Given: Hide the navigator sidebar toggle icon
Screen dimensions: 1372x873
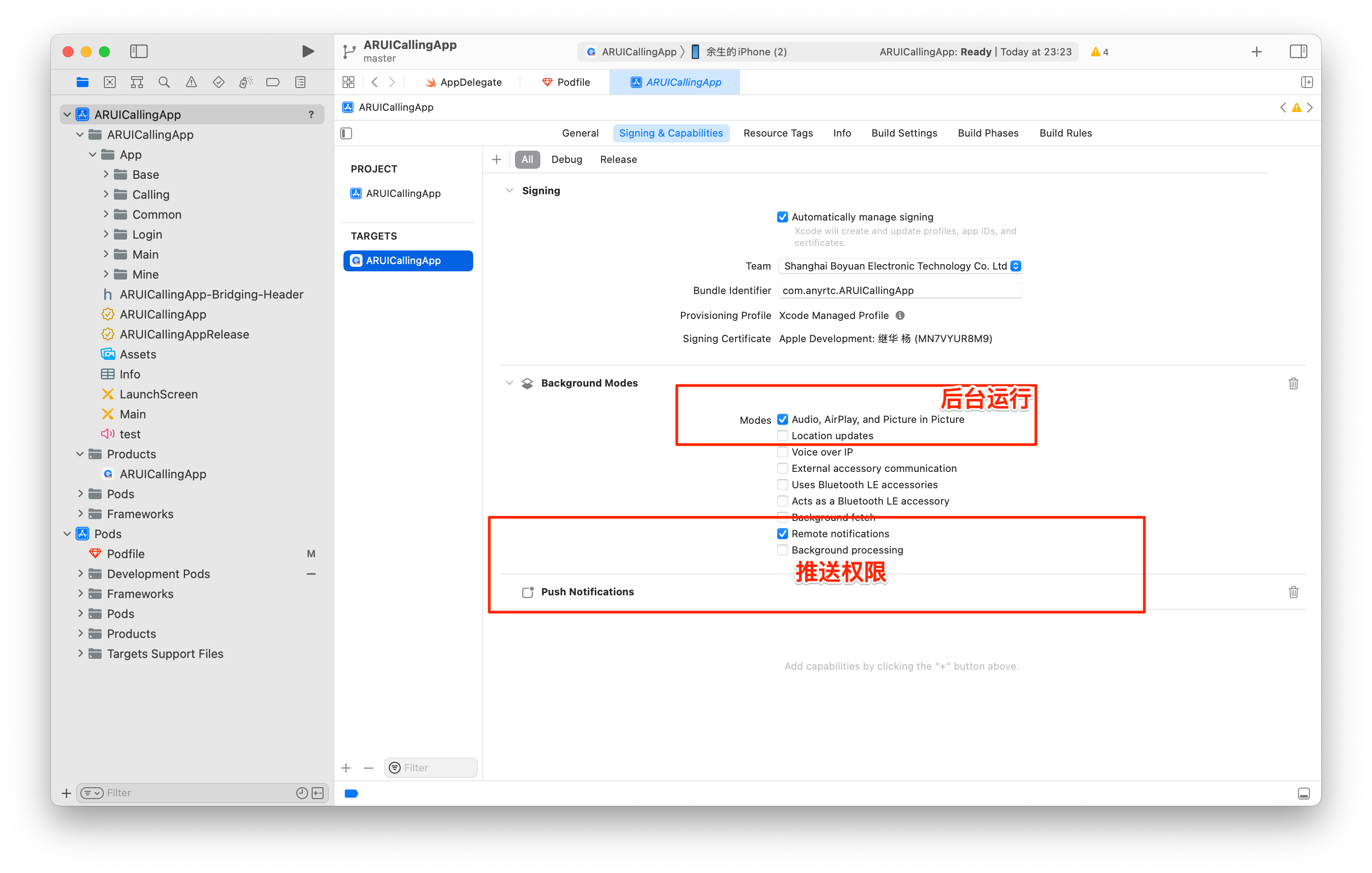Looking at the screenshot, I should [x=138, y=51].
